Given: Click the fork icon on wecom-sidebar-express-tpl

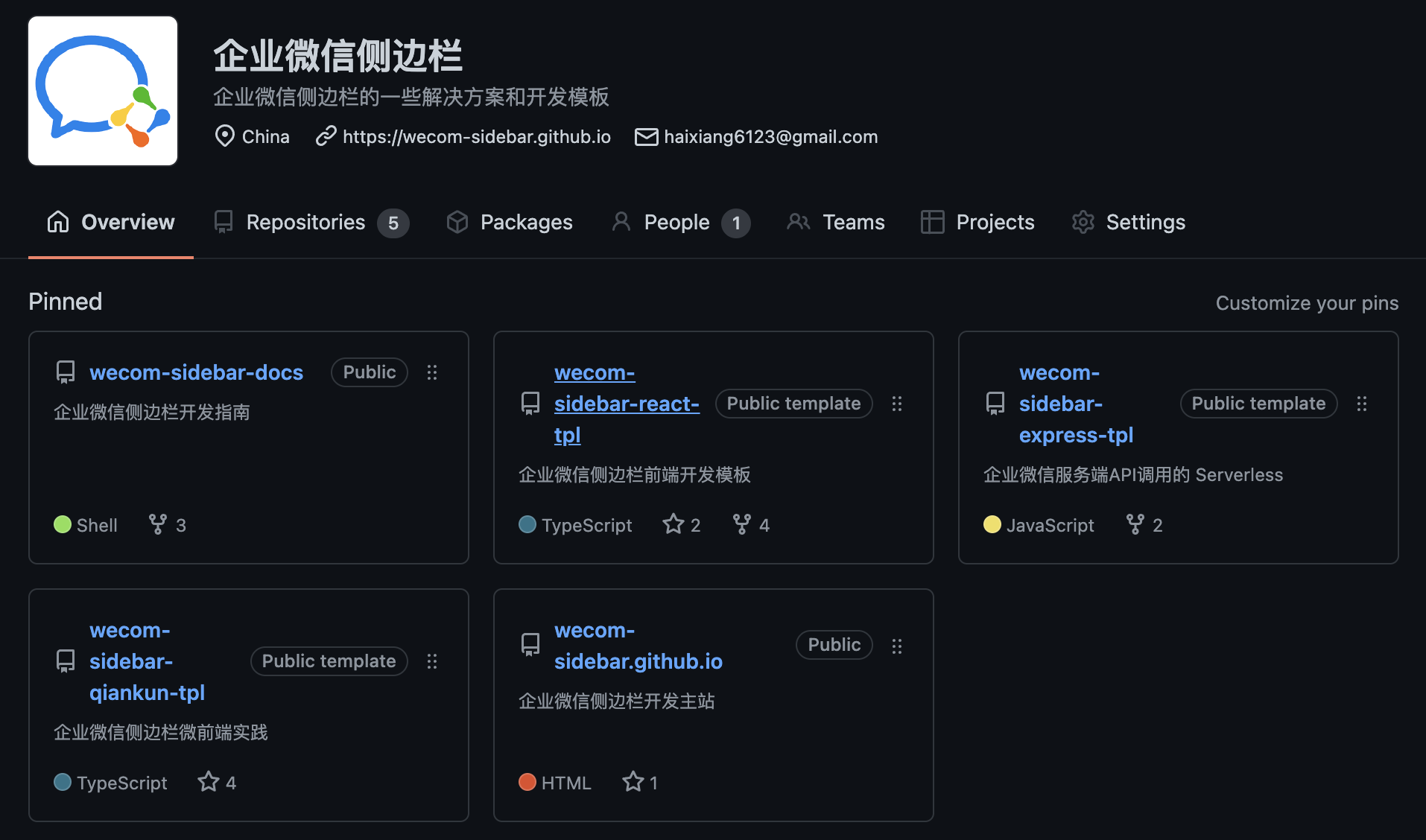Looking at the screenshot, I should tap(1135, 524).
